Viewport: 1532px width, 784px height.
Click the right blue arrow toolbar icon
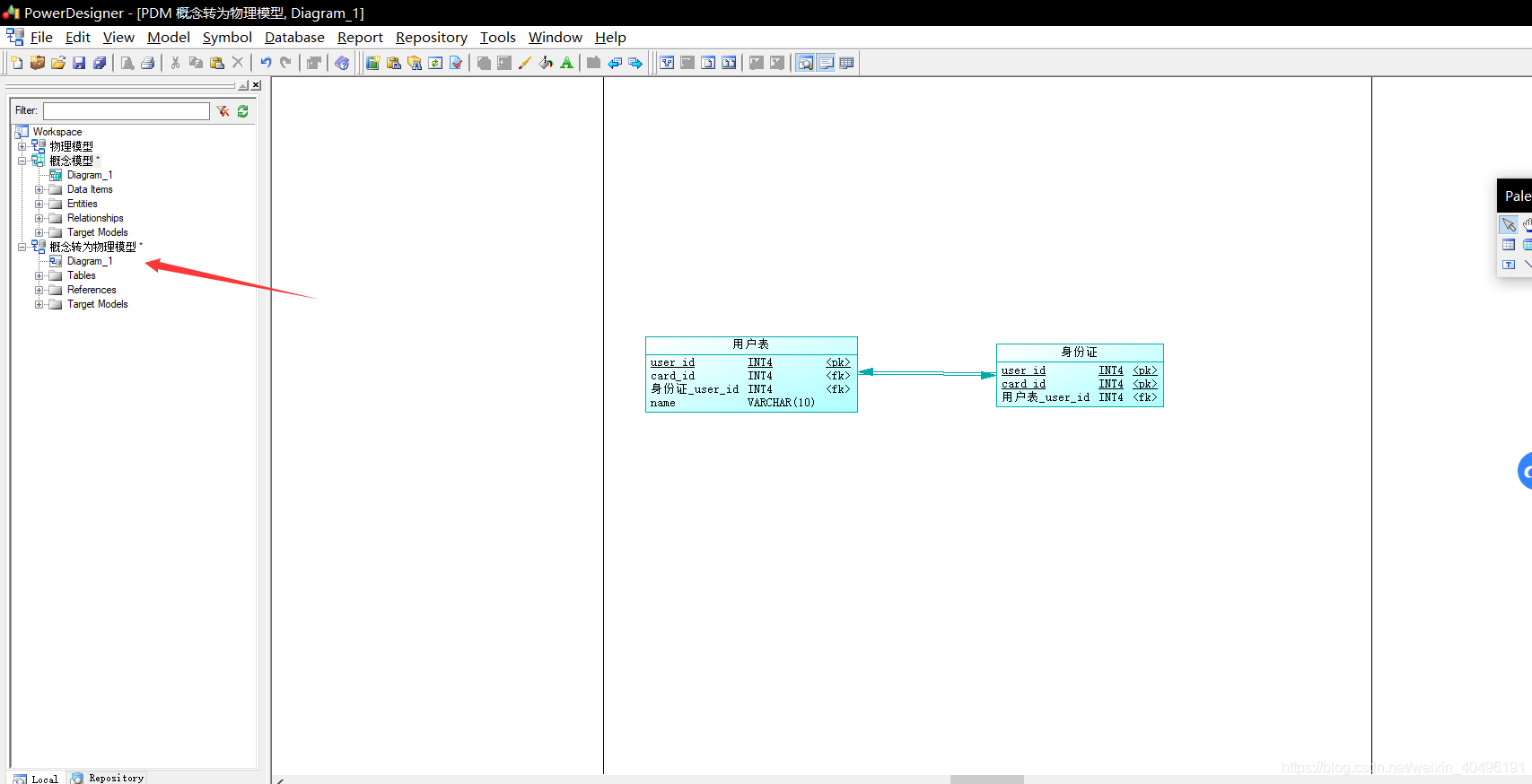click(635, 63)
